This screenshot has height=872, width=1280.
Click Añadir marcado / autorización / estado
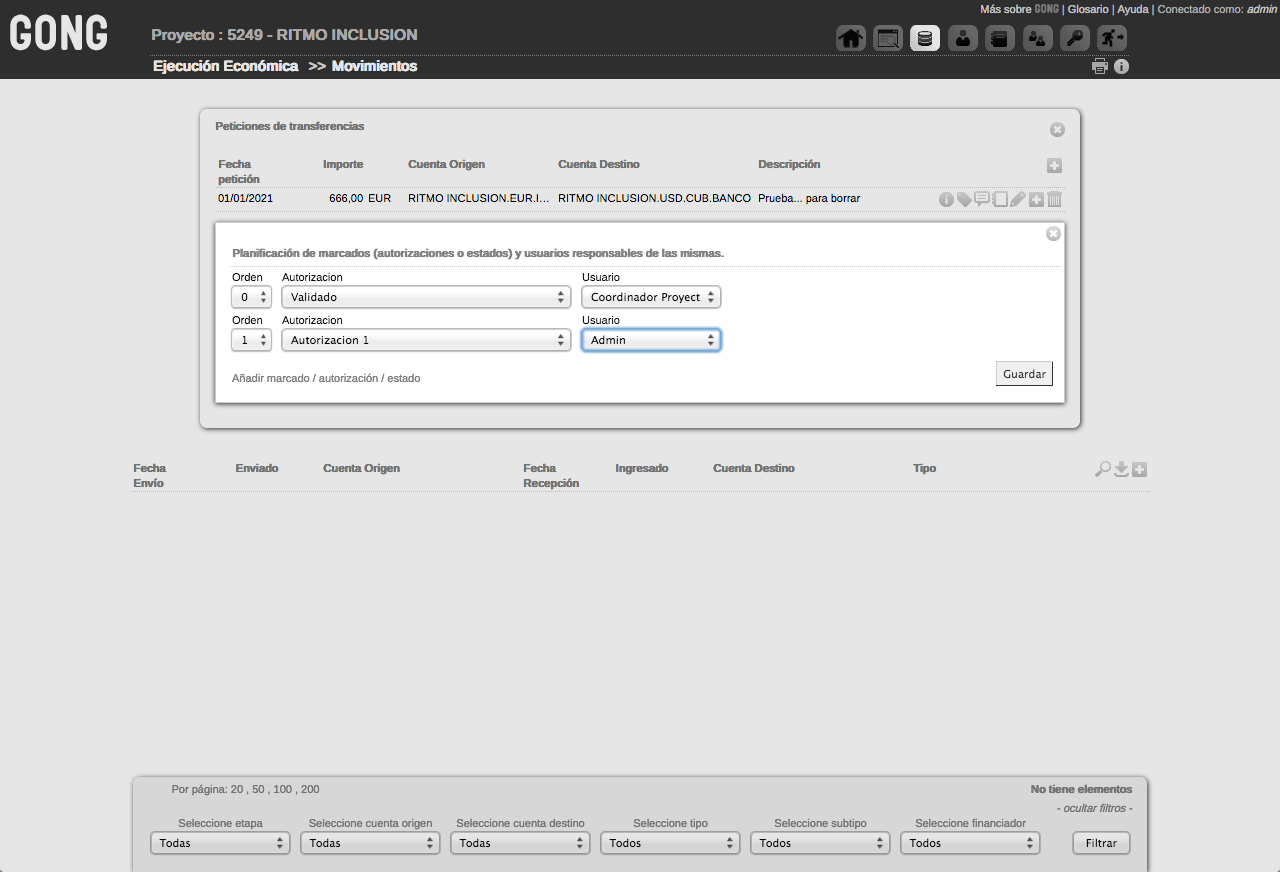(x=326, y=379)
